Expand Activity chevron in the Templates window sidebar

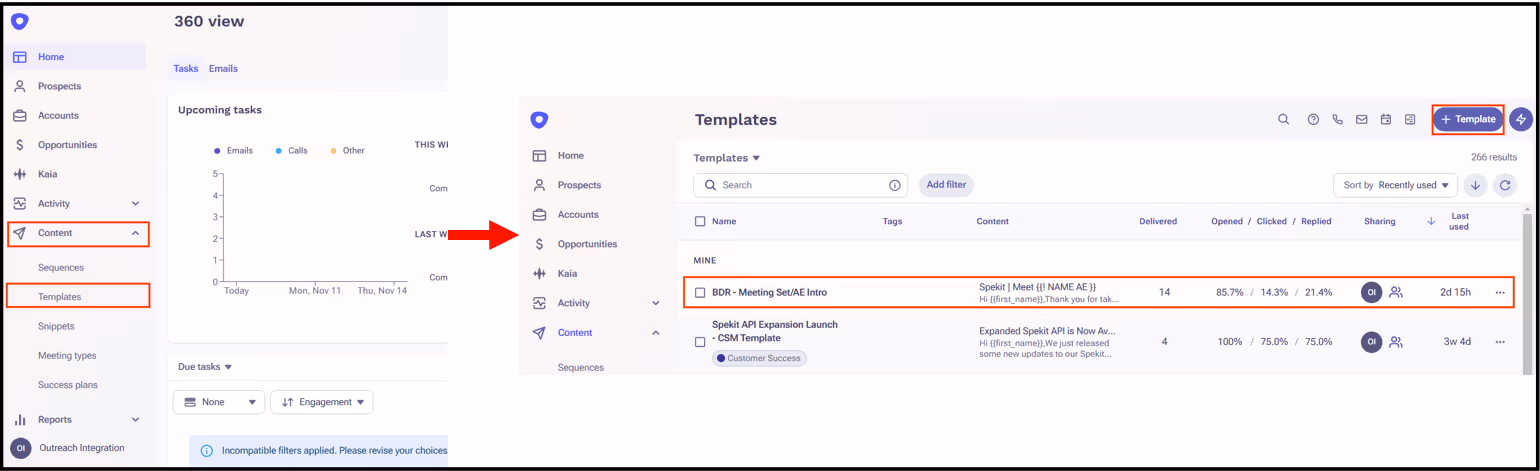(656, 303)
